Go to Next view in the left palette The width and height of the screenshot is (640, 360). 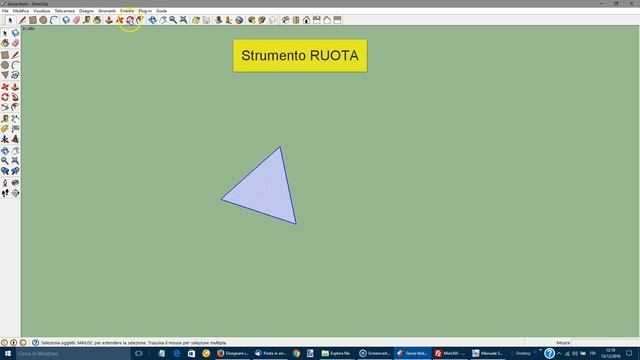[15, 171]
